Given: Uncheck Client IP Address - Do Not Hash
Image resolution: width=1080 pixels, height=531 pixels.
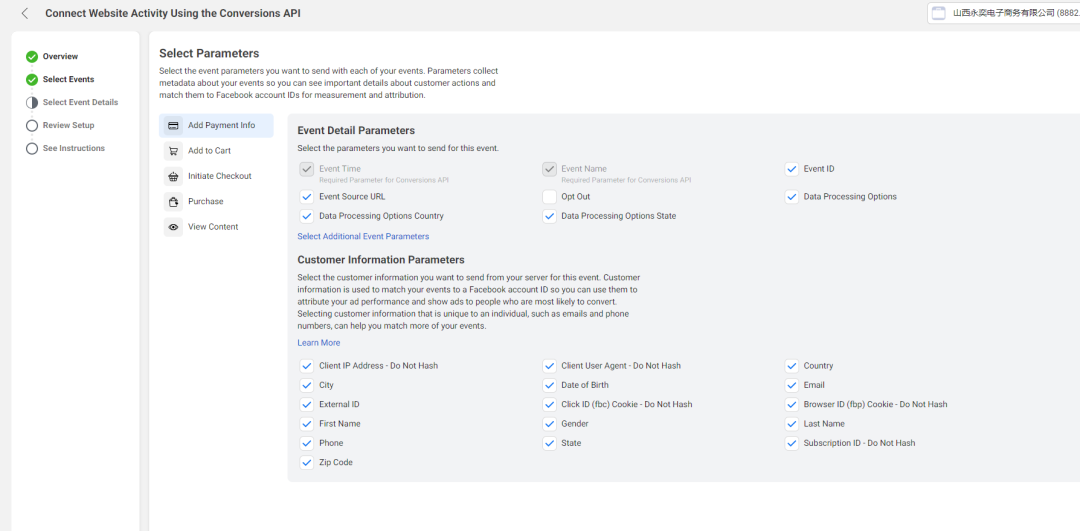Looking at the screenshot, I should 307,366.
